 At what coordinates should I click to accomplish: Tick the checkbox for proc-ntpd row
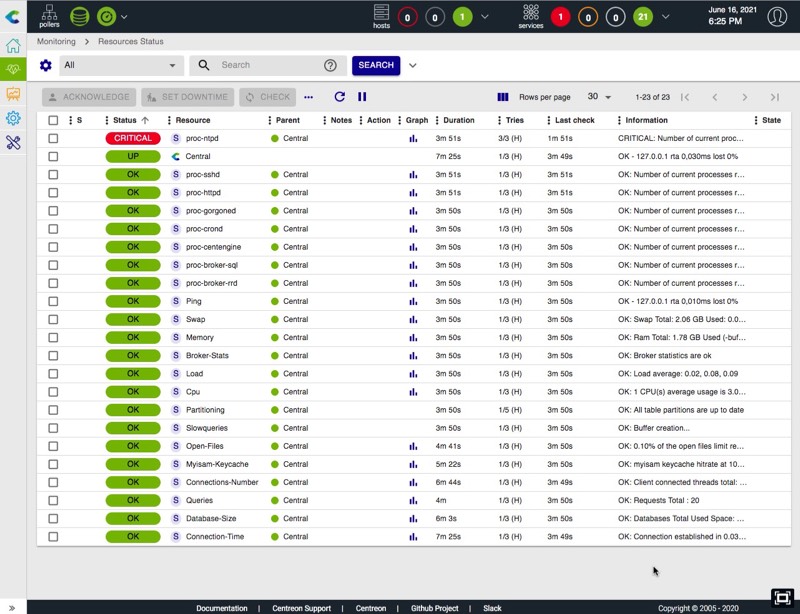point(53,139)
